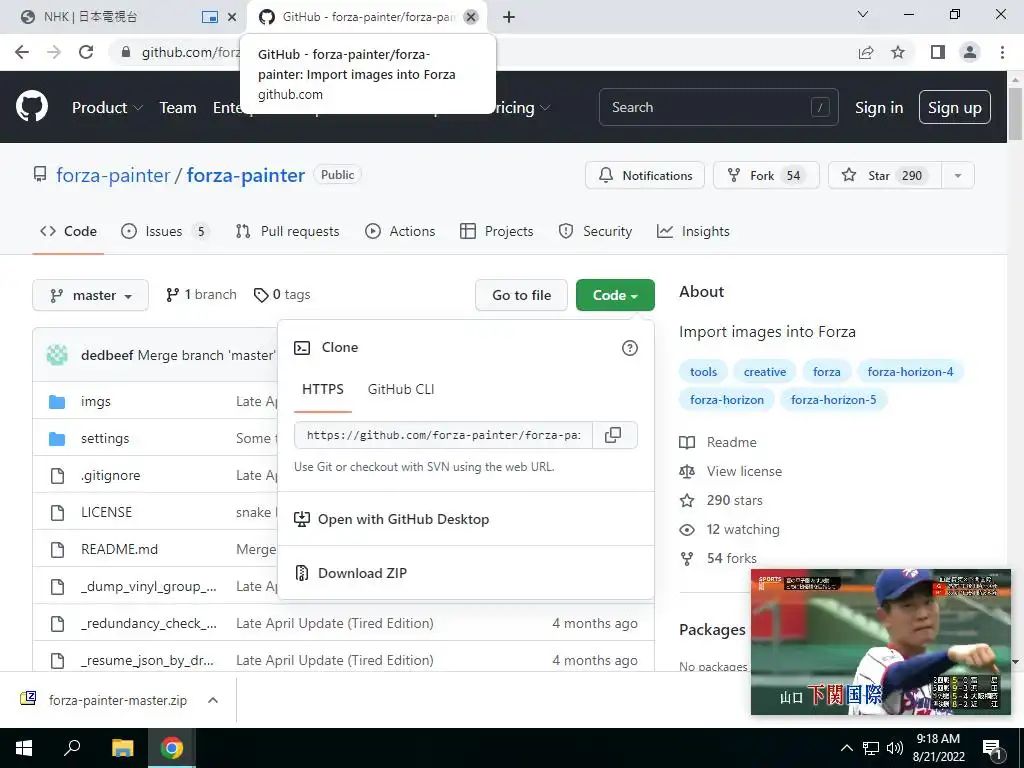Bookmark this page with star icon
1024x768 pixels.
(898, 52)
